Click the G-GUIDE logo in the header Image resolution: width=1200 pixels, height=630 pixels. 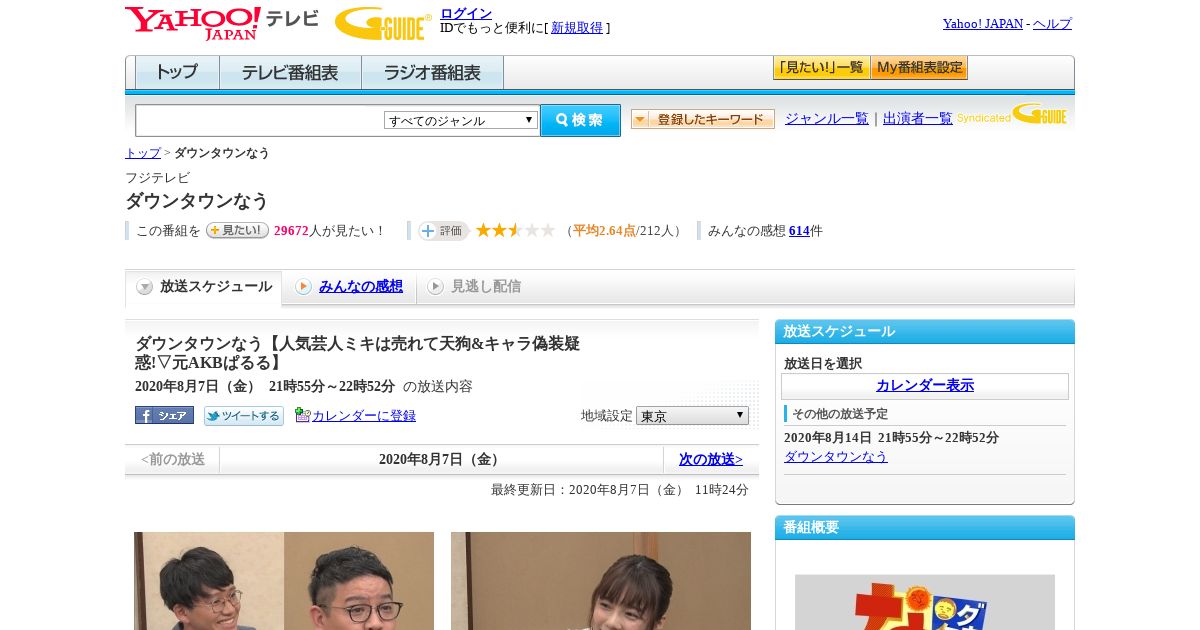pyautogui.click(x=384, y=23)
